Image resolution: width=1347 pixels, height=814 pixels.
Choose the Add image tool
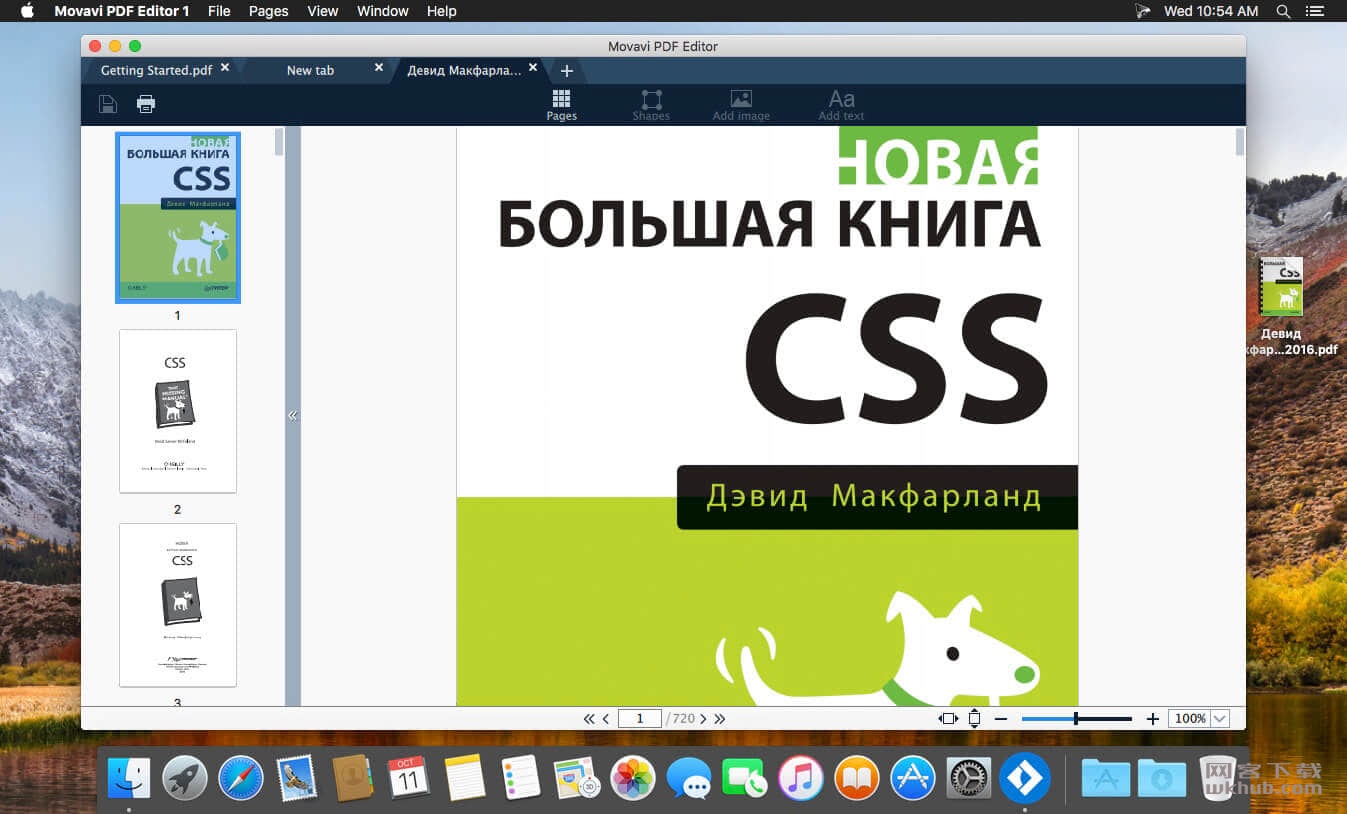(741, 105)
